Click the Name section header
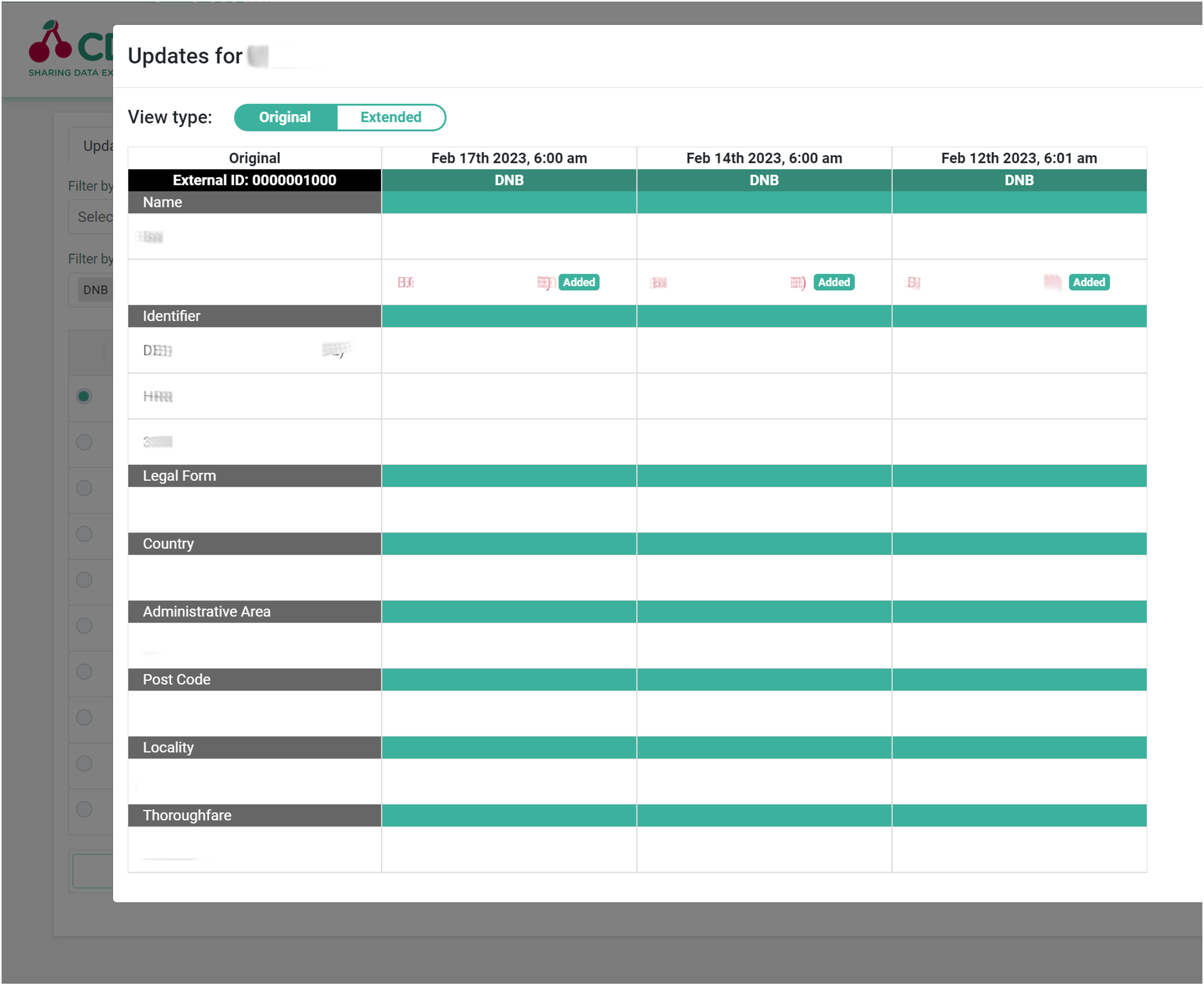 255,203
